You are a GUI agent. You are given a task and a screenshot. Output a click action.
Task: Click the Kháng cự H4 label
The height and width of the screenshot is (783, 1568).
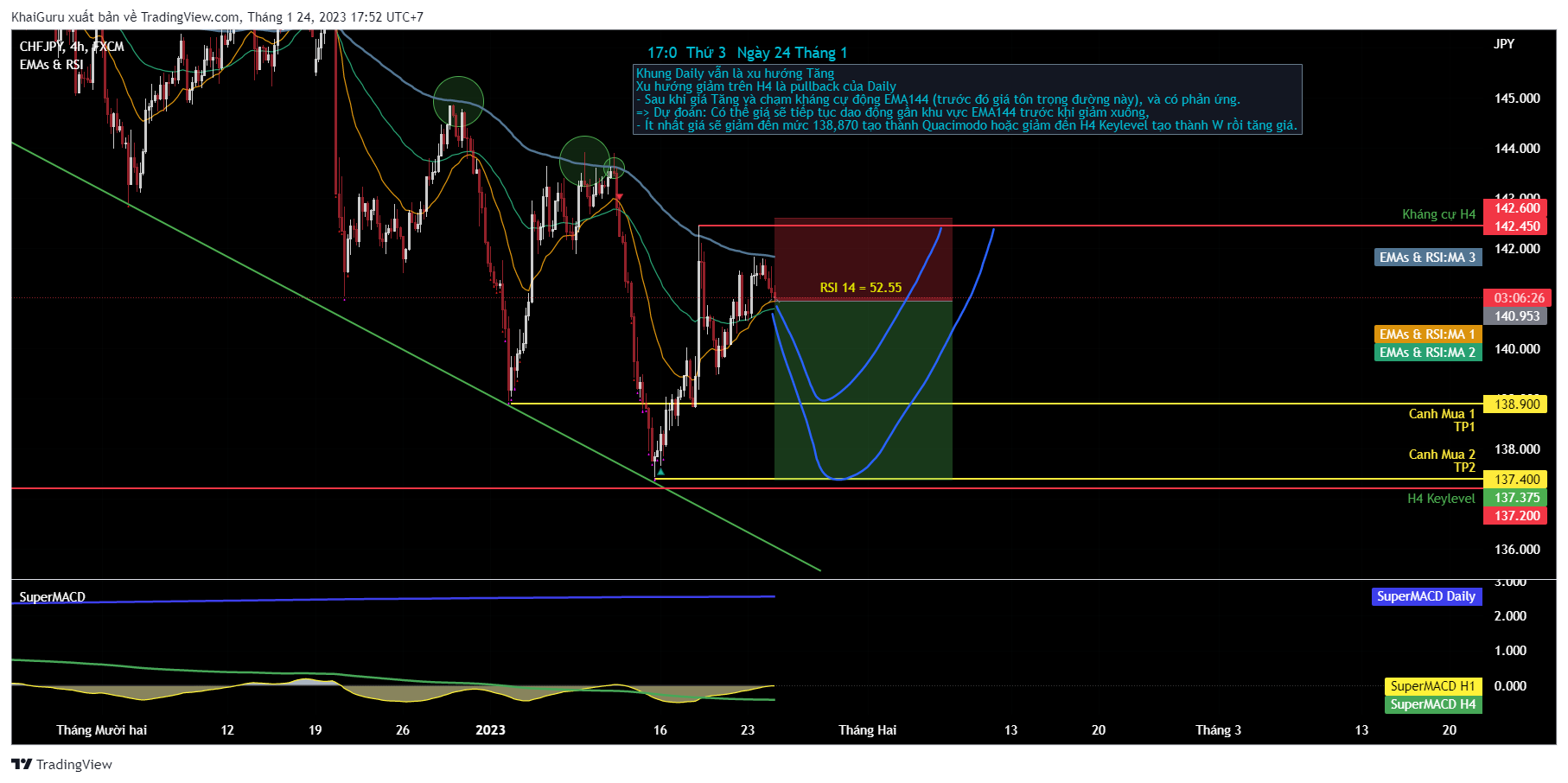coord(1438,214)
